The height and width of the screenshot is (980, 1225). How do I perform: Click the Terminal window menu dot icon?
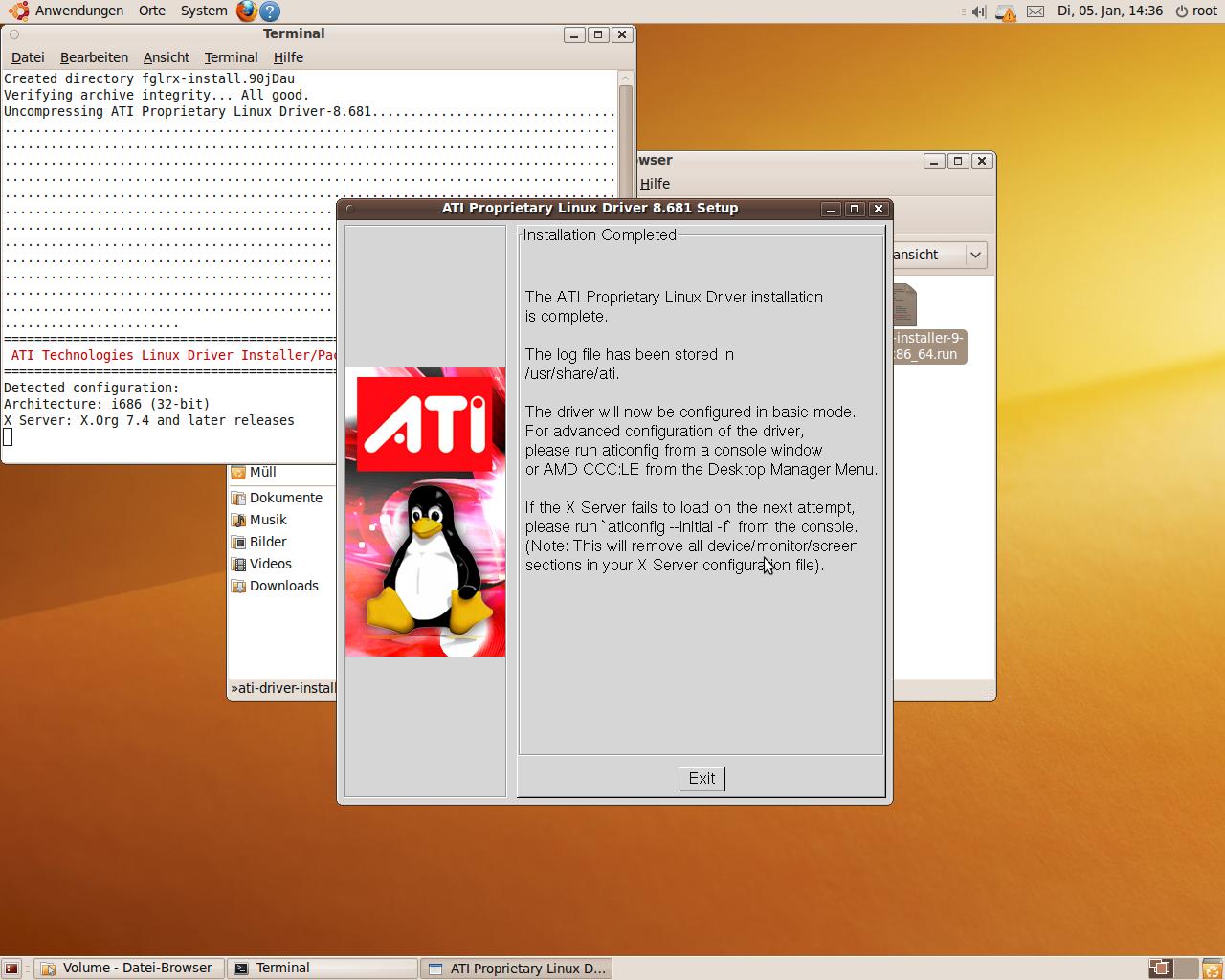point(13,34)
